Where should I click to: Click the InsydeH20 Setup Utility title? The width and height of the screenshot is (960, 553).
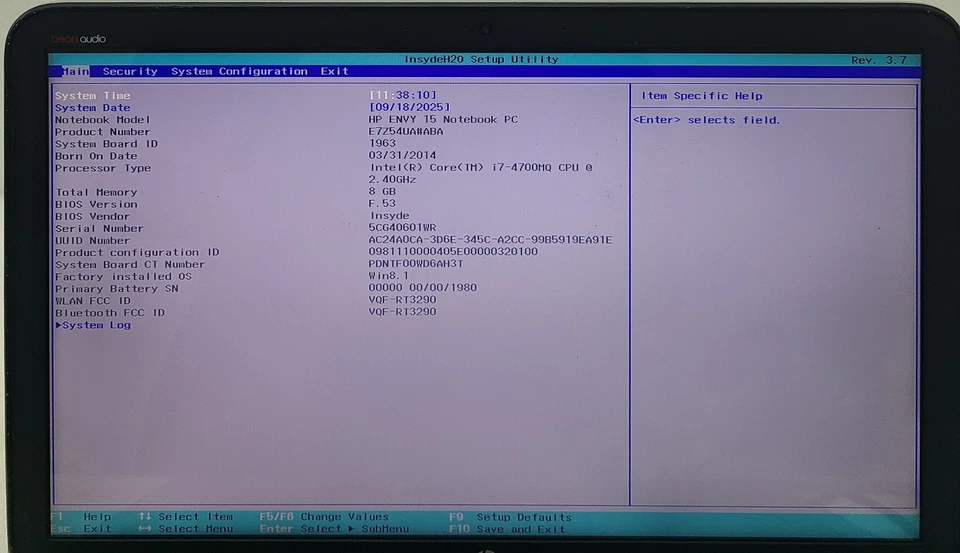tap(481, 59)
